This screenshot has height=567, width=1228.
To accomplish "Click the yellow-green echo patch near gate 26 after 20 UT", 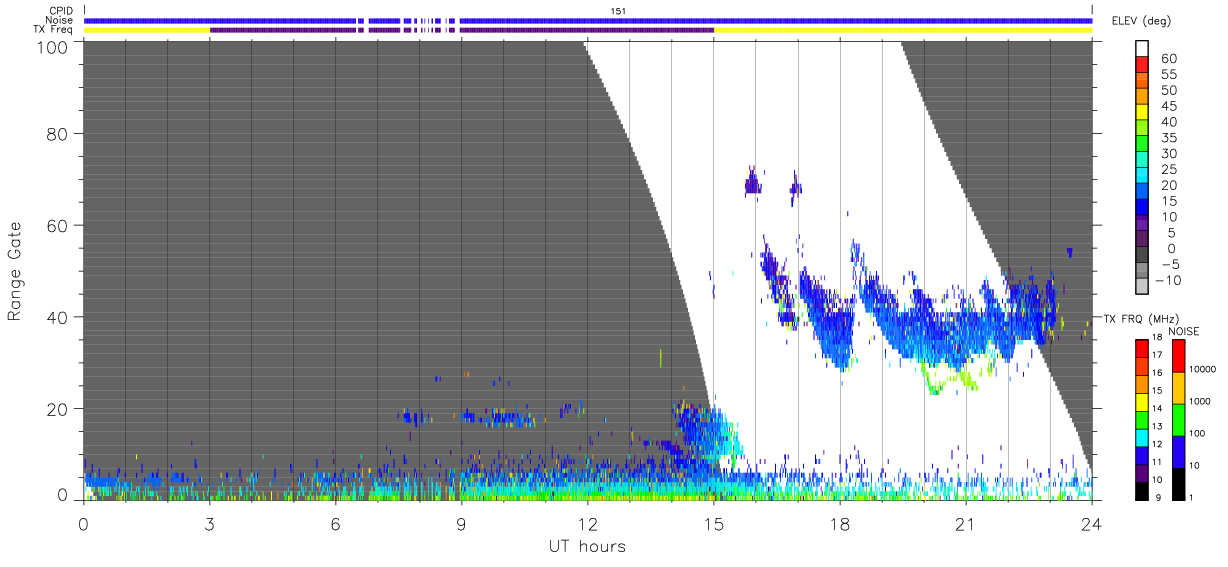I will [x=952, y=378].
